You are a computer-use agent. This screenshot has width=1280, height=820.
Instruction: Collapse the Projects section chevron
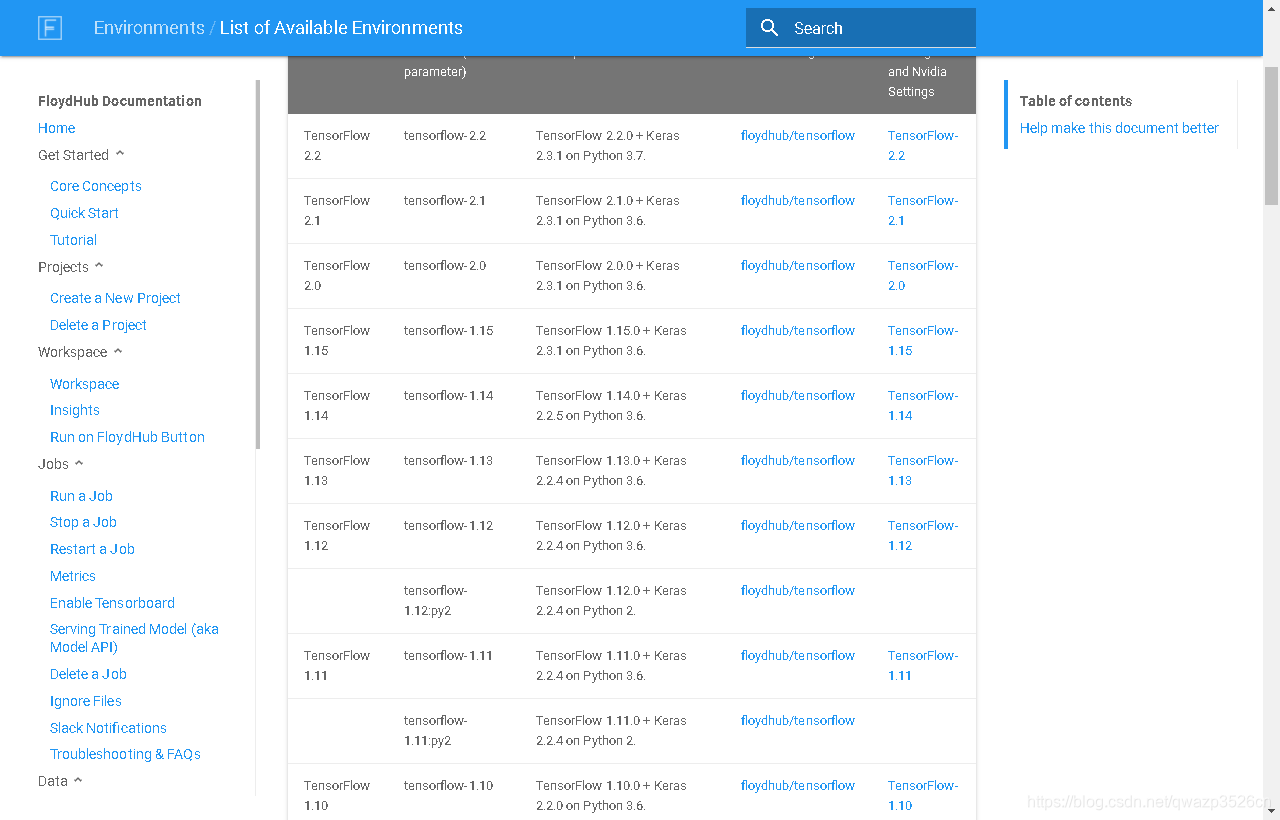coord(99,266)
